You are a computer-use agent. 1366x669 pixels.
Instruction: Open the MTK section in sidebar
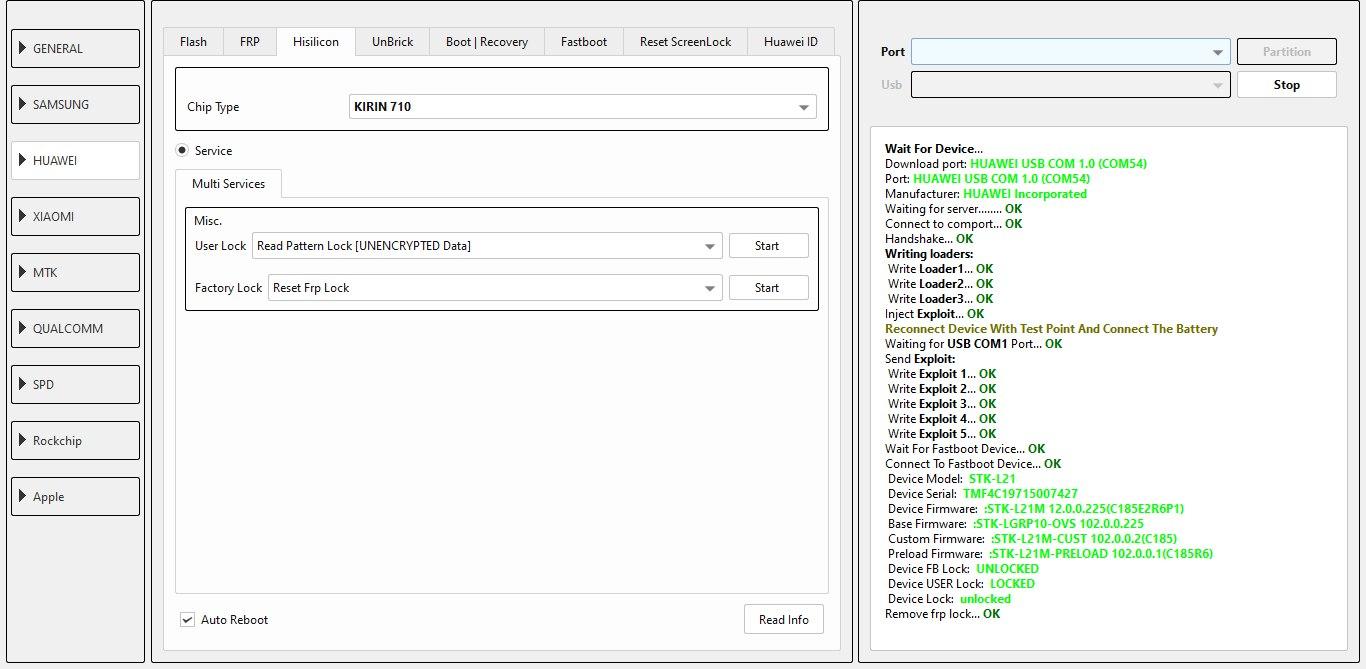point(75,272)
